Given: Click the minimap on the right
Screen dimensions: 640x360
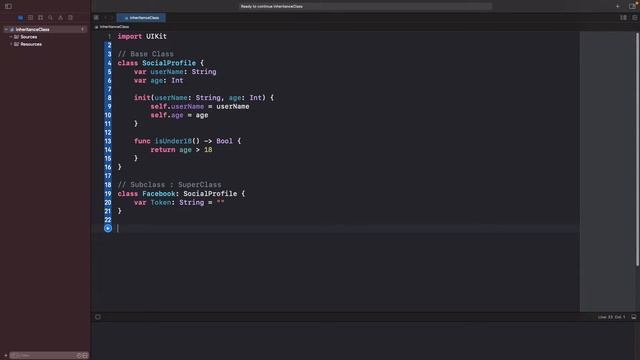Looking at the screenshot, I should point(607,171).
